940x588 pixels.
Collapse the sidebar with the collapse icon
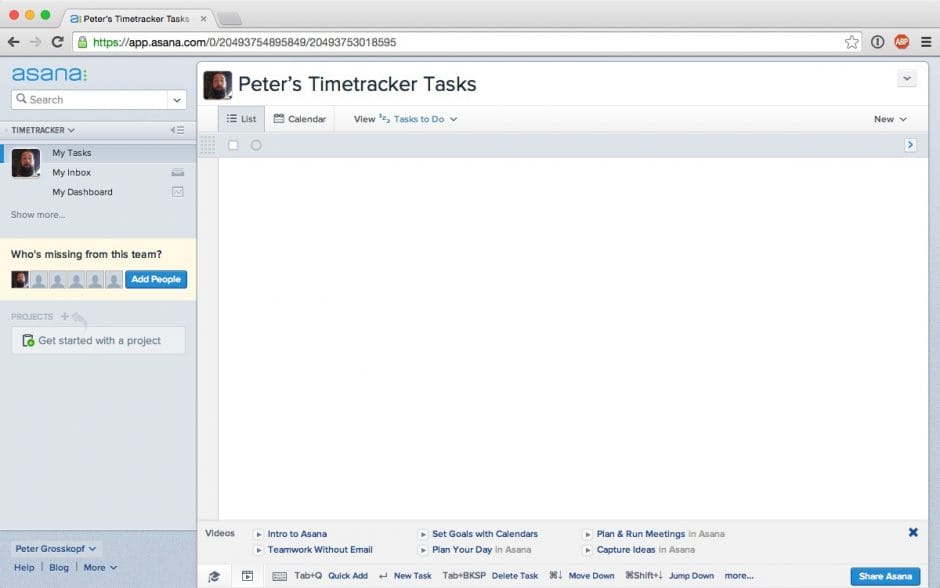pyautogui.click(x=177, y=130)
